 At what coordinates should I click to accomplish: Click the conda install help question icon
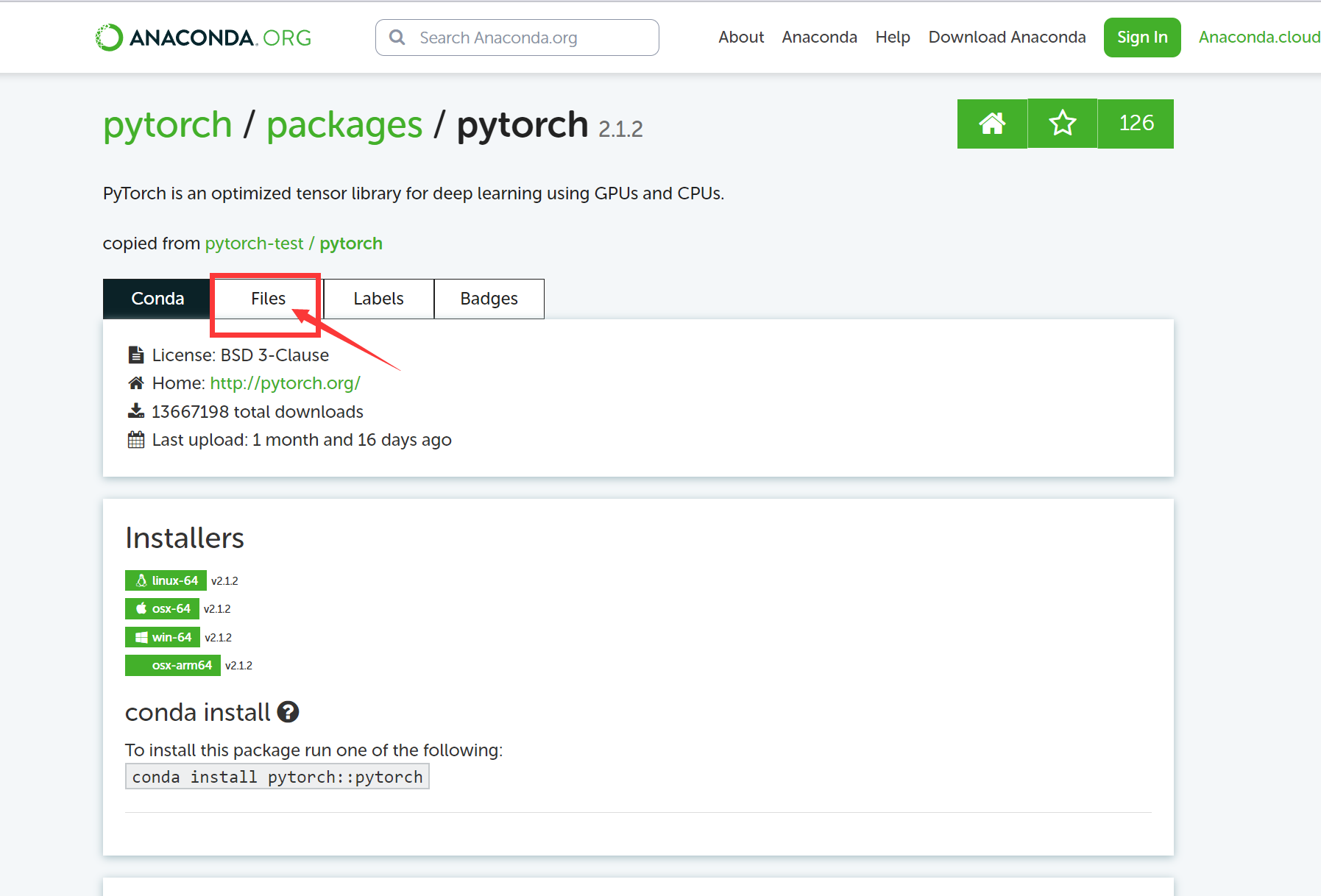[288, 712]
